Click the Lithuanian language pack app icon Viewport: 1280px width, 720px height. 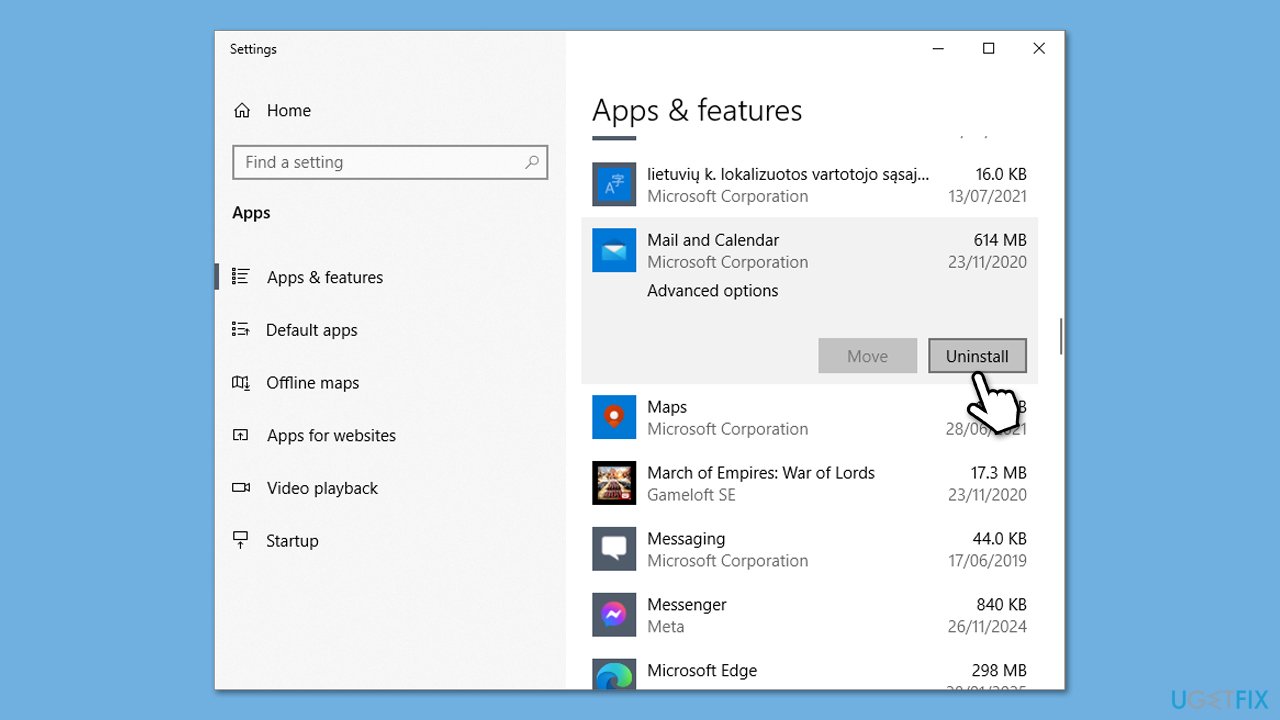tap(614, 184)
